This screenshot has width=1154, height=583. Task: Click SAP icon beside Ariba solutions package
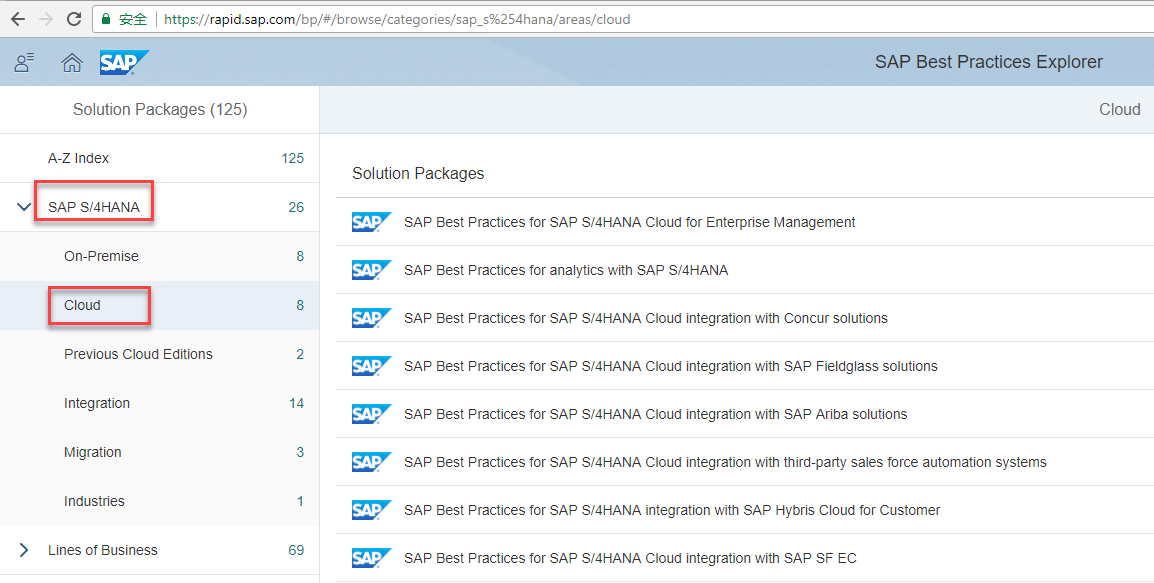pyautogui.click(x=372, y=414)
